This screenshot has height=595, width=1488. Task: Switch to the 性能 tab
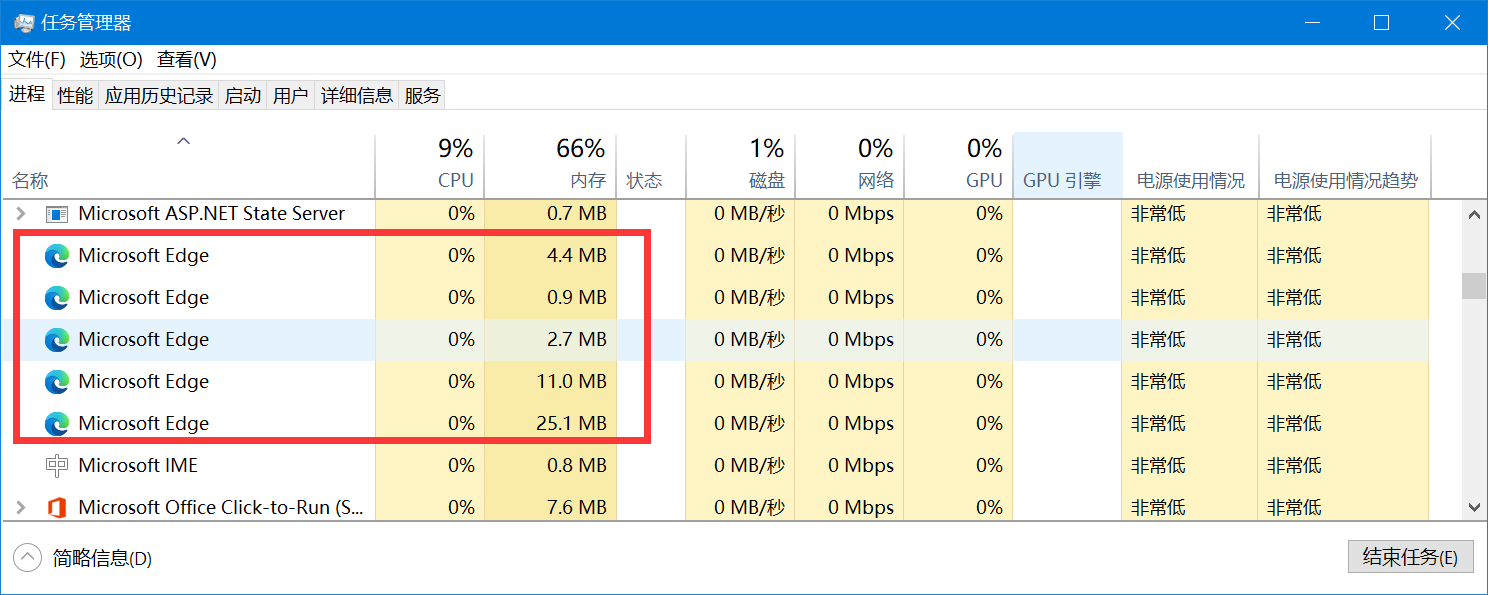pyautogui.click(x=75, y=96)
